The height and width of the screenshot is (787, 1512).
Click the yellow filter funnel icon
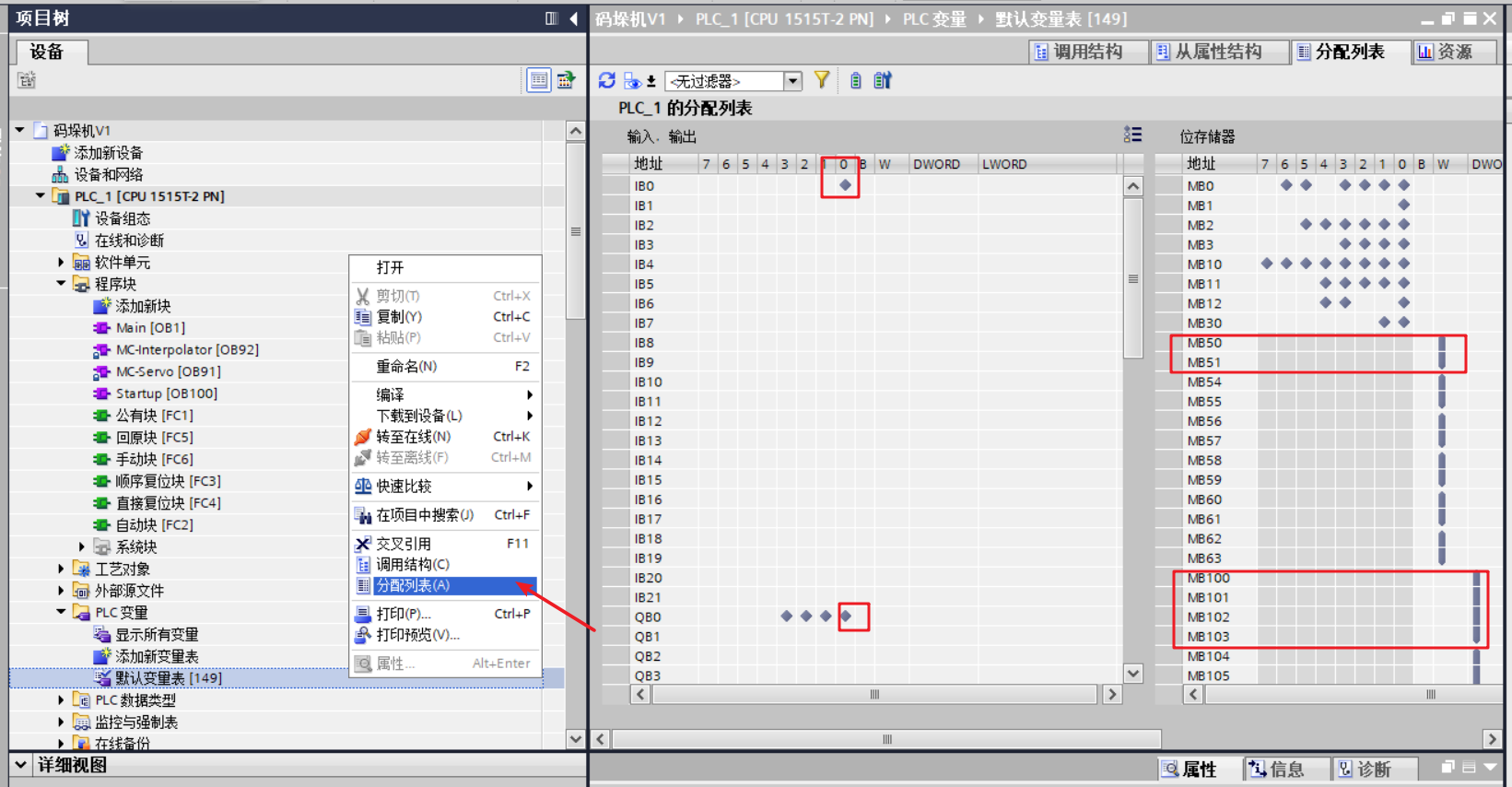(x=822, y=81)
